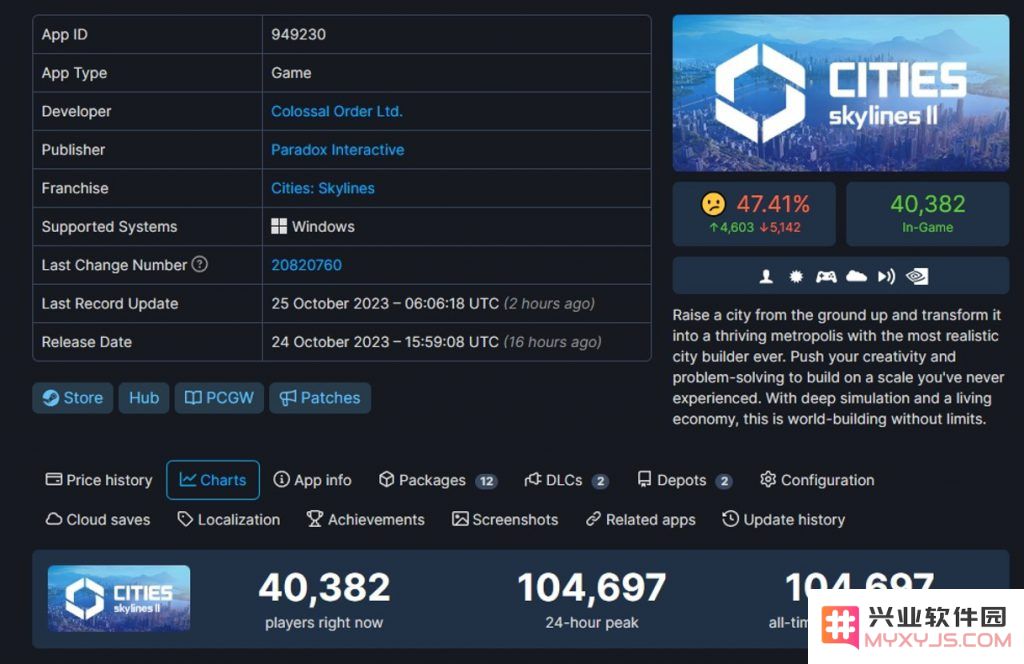Click the single-player feature icon
The image size is (1024, 664).
766,276
